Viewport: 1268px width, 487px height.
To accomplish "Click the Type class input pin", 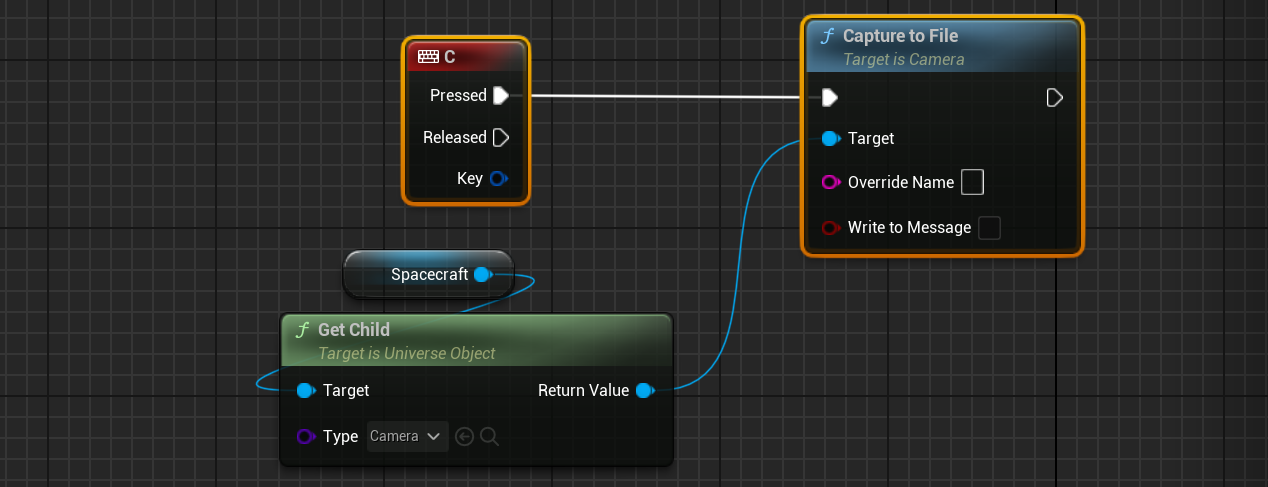I will pyautogui.click(x=306, y=436).
